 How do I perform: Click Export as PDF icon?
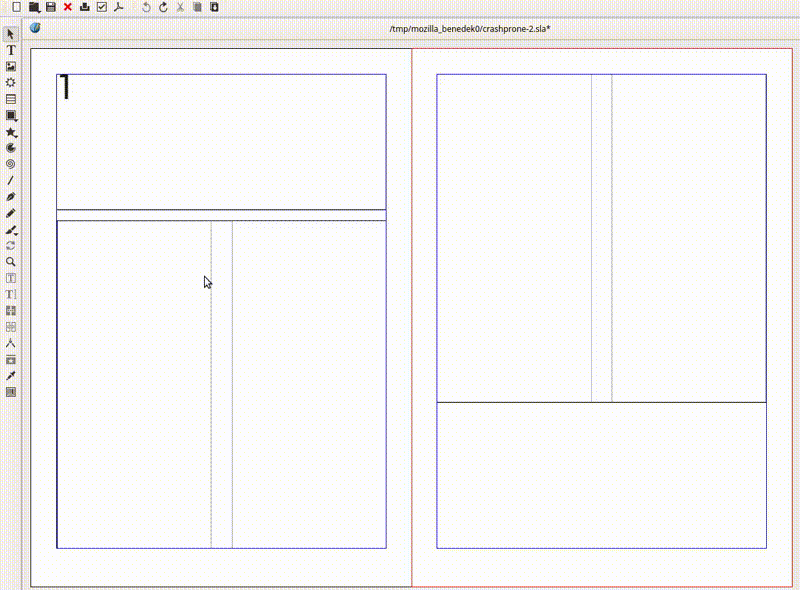pyautogui.click(x=117, y=7)
